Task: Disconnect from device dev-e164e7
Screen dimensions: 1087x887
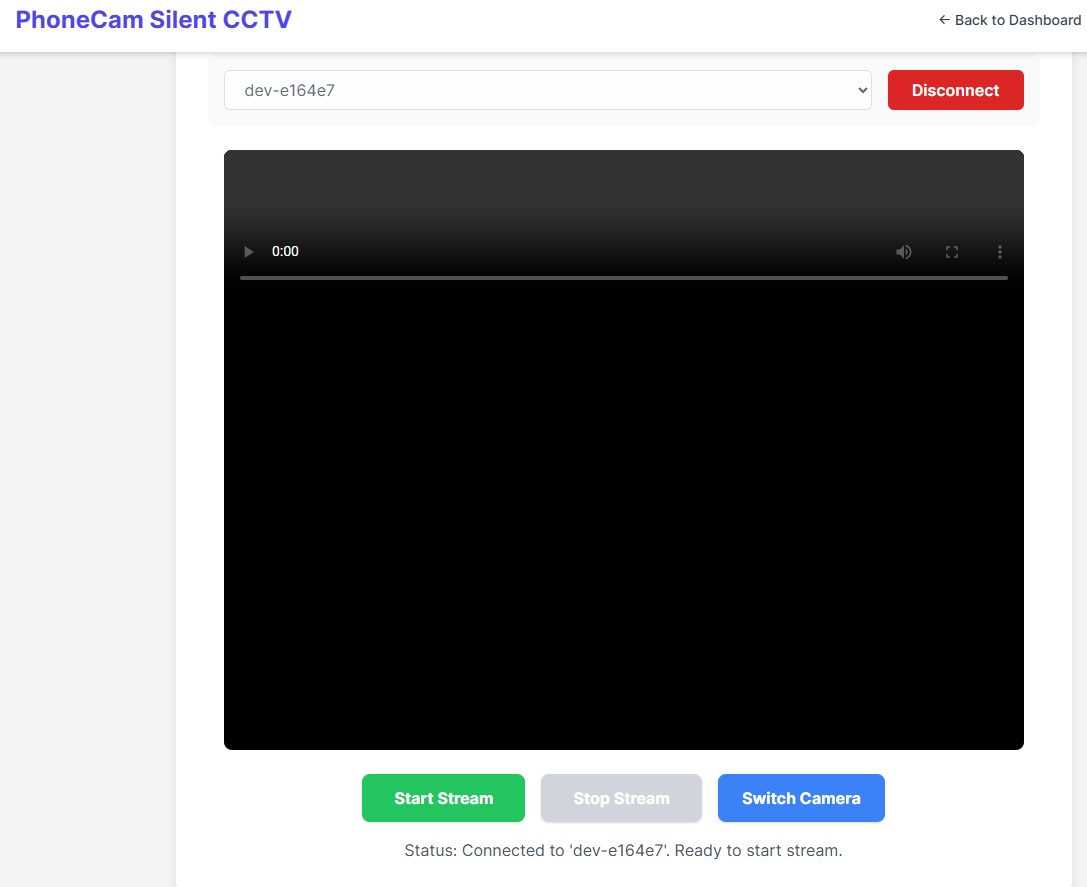Action: tap(955, 89)
